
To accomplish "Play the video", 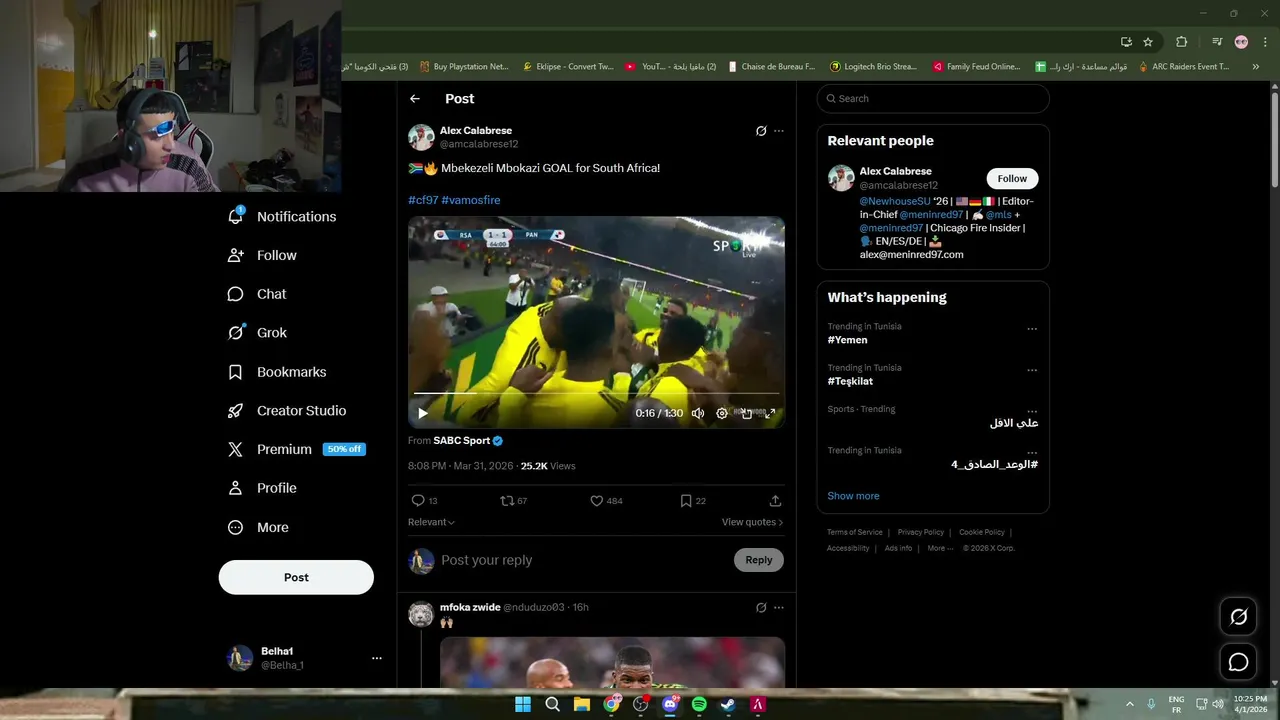I will pyautogui.click(x=423, y=413).
